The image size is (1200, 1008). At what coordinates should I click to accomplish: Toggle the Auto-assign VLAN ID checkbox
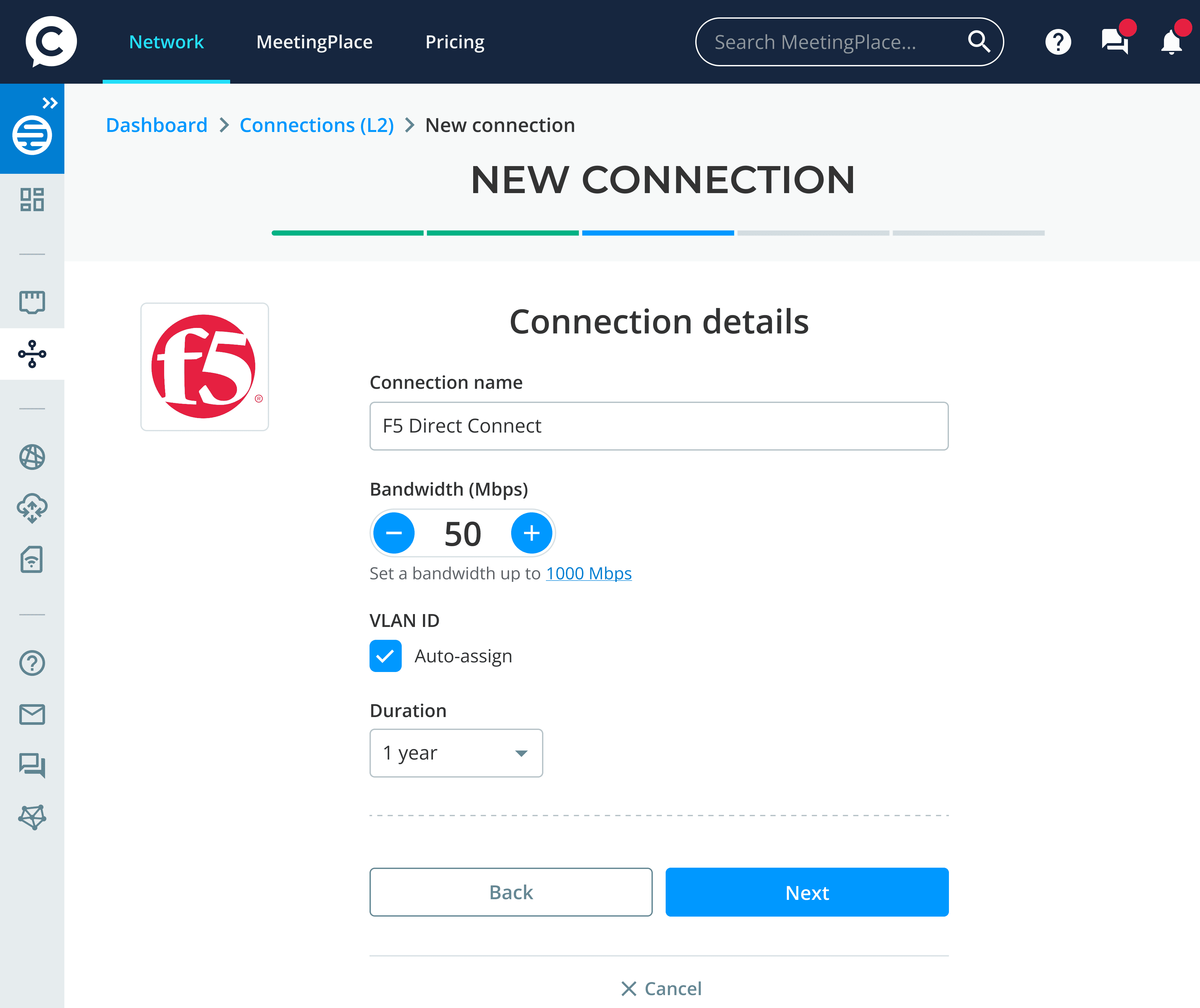click(x=386, y=656)
